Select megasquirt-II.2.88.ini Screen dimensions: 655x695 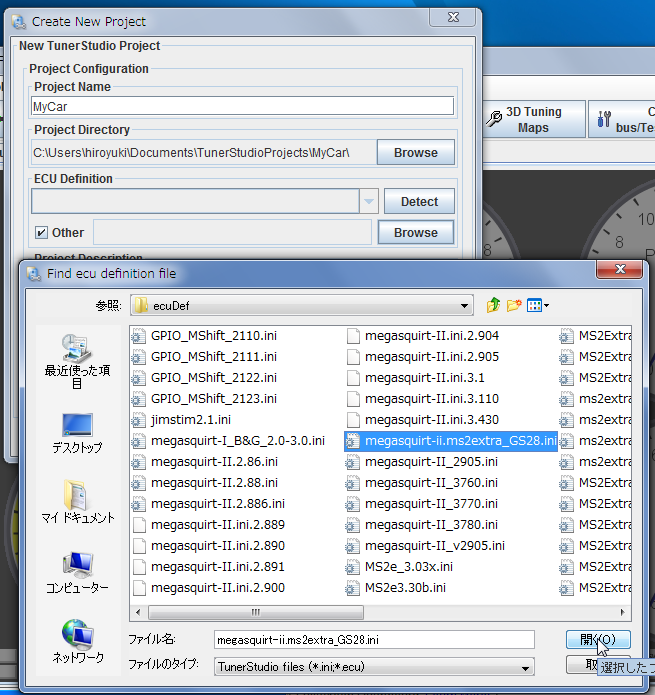pyautogui.click(x=214, y=483)
